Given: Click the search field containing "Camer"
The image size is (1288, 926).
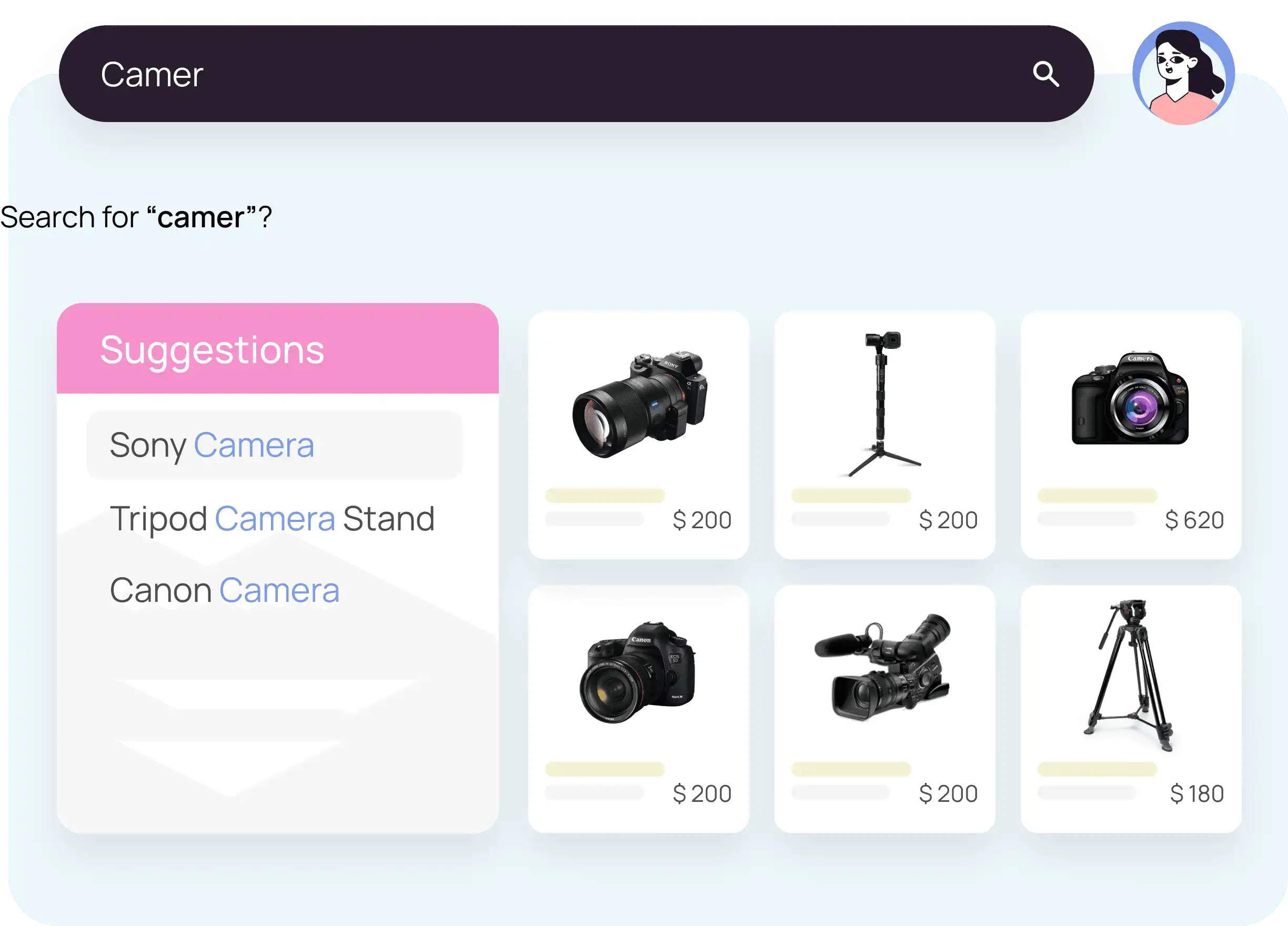Looking at the screenshot, I should coord(576,74).
